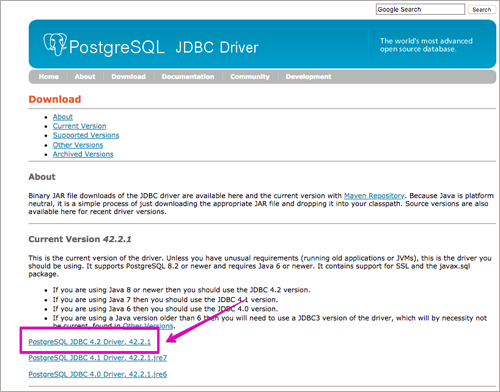The height and width of the screenshot is (392, 500).
Task: Open the Maven Repository link
Action: point(374,196)
